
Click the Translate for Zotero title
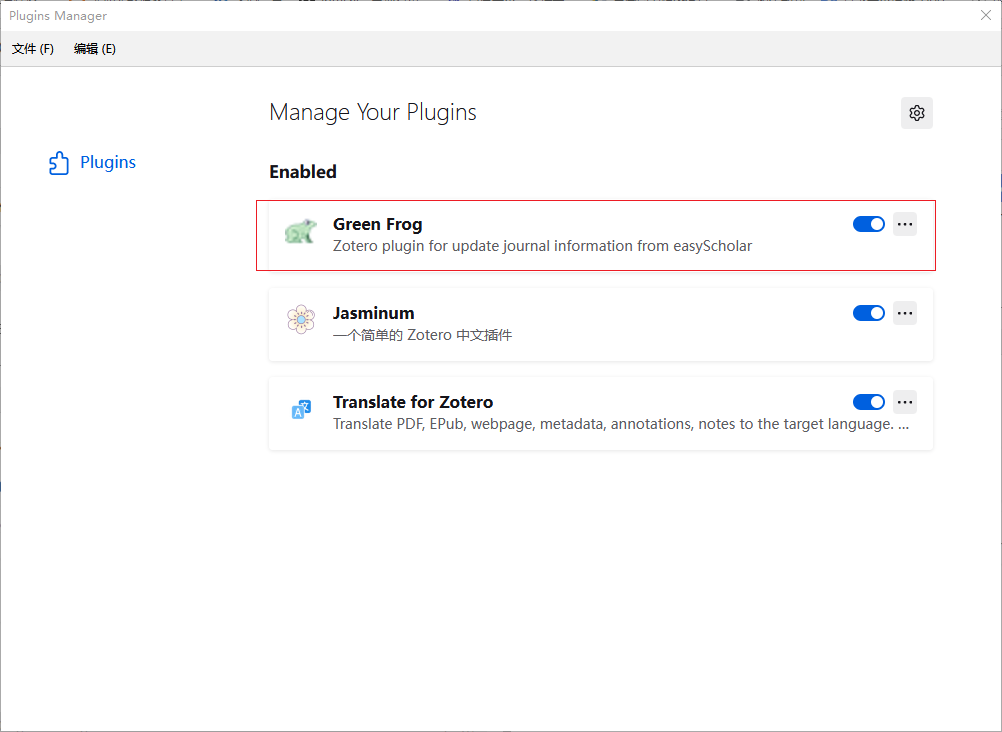pyautogui.click(x=413, y=401)
